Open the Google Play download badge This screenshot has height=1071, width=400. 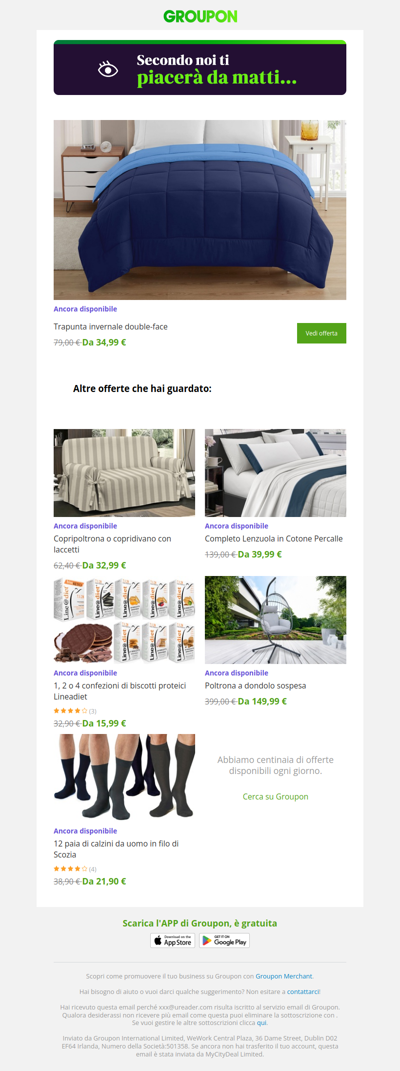[225, 941]
